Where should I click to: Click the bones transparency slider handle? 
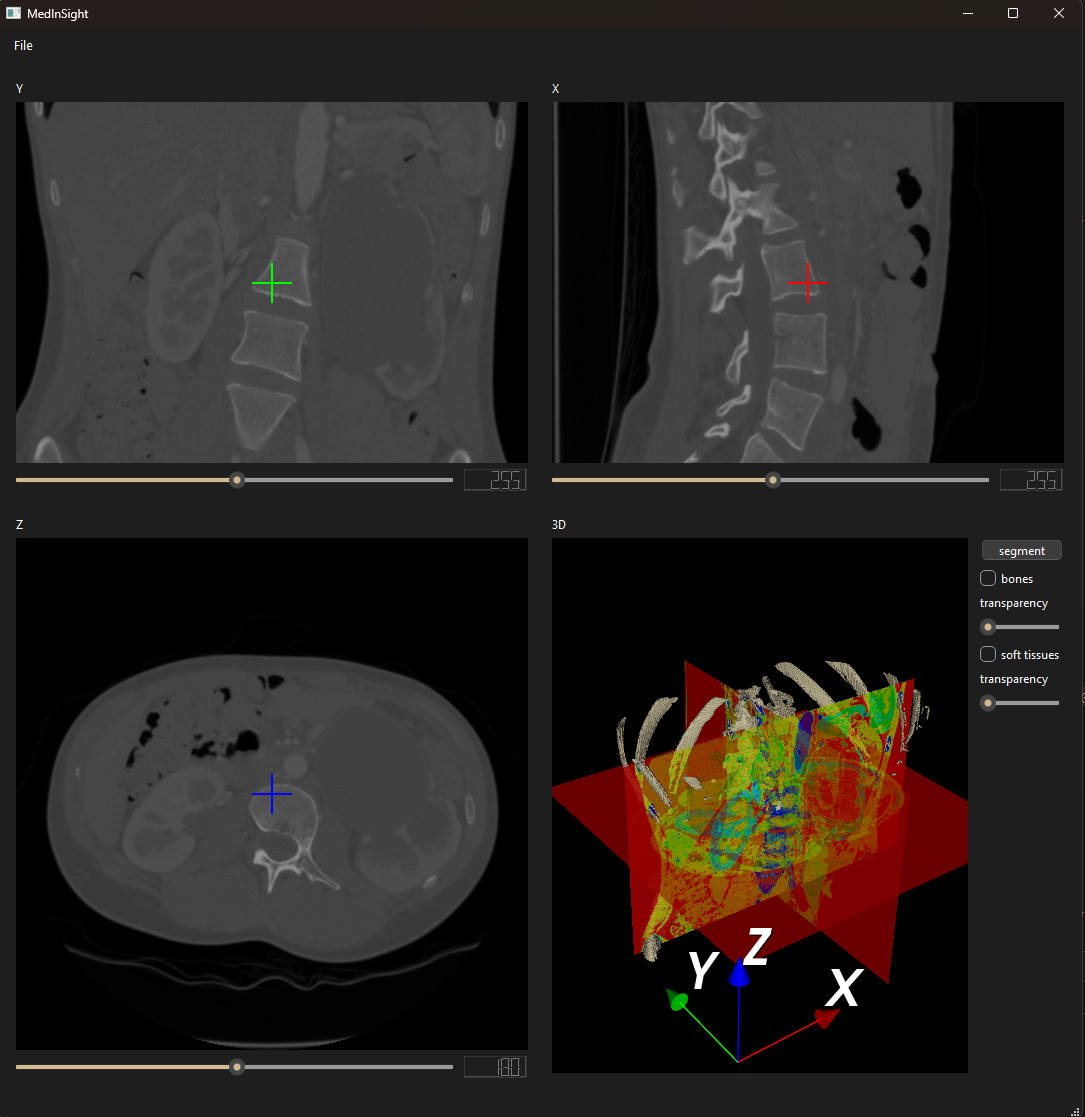click(988, 627)
